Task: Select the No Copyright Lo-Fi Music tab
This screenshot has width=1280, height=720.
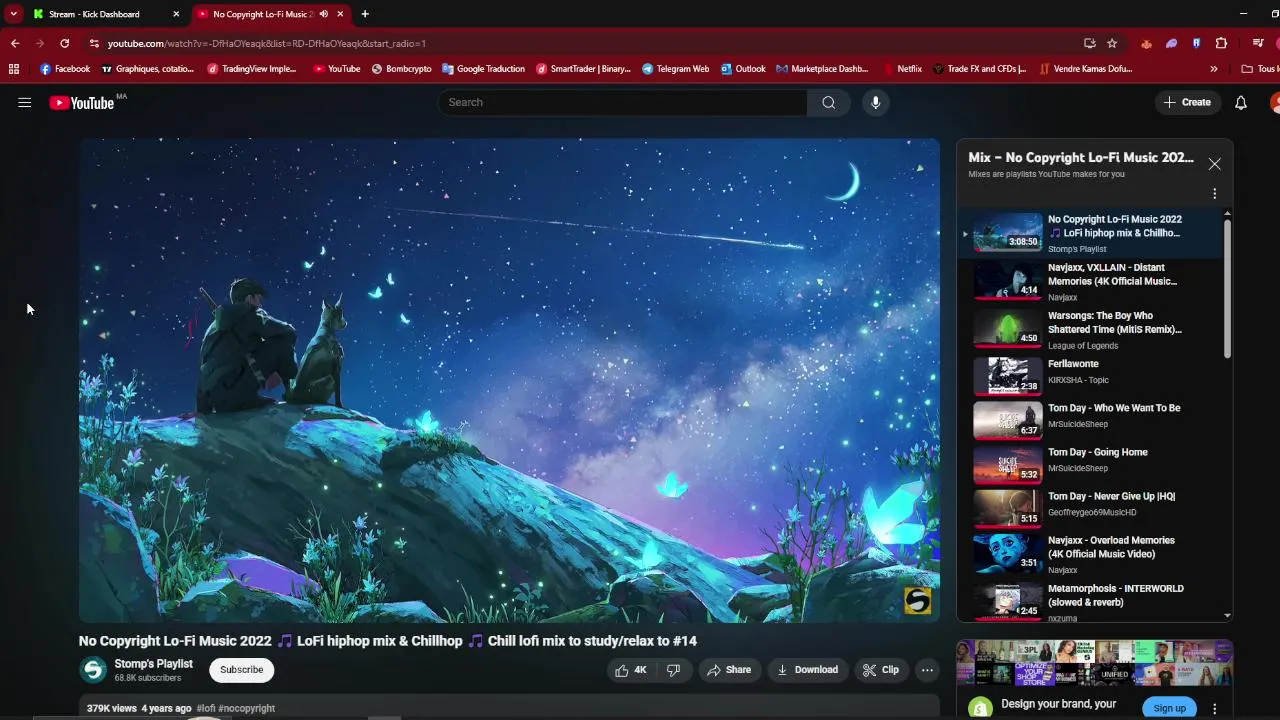Action: (264, 14)
